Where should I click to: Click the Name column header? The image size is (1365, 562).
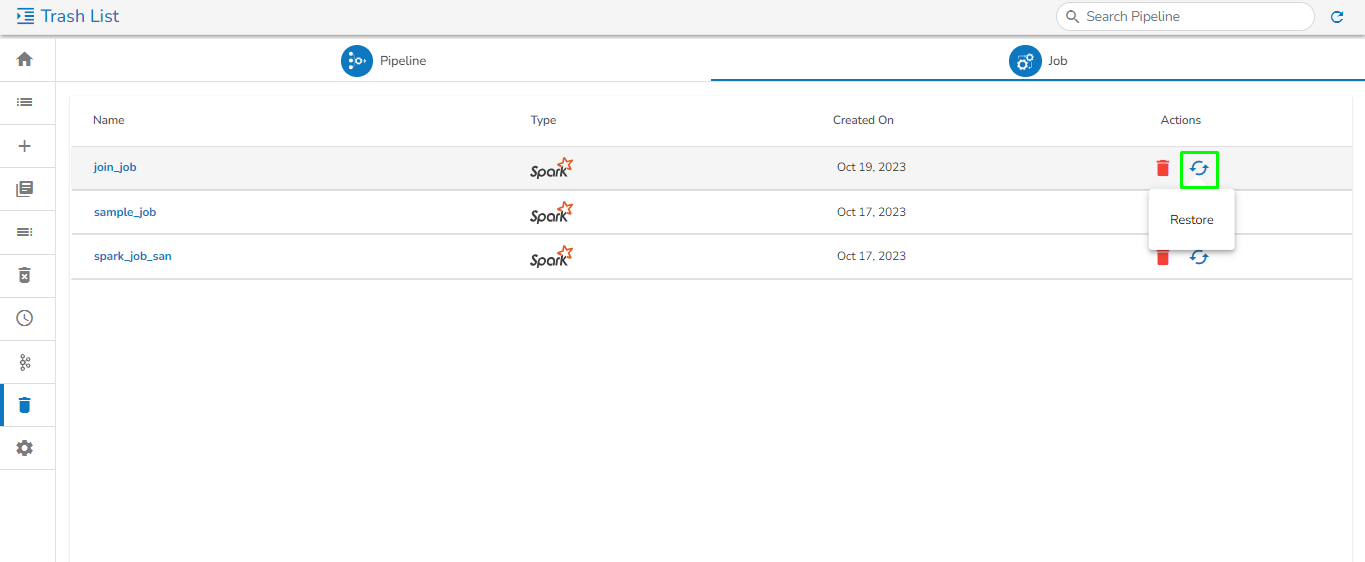tap(109, 120)
